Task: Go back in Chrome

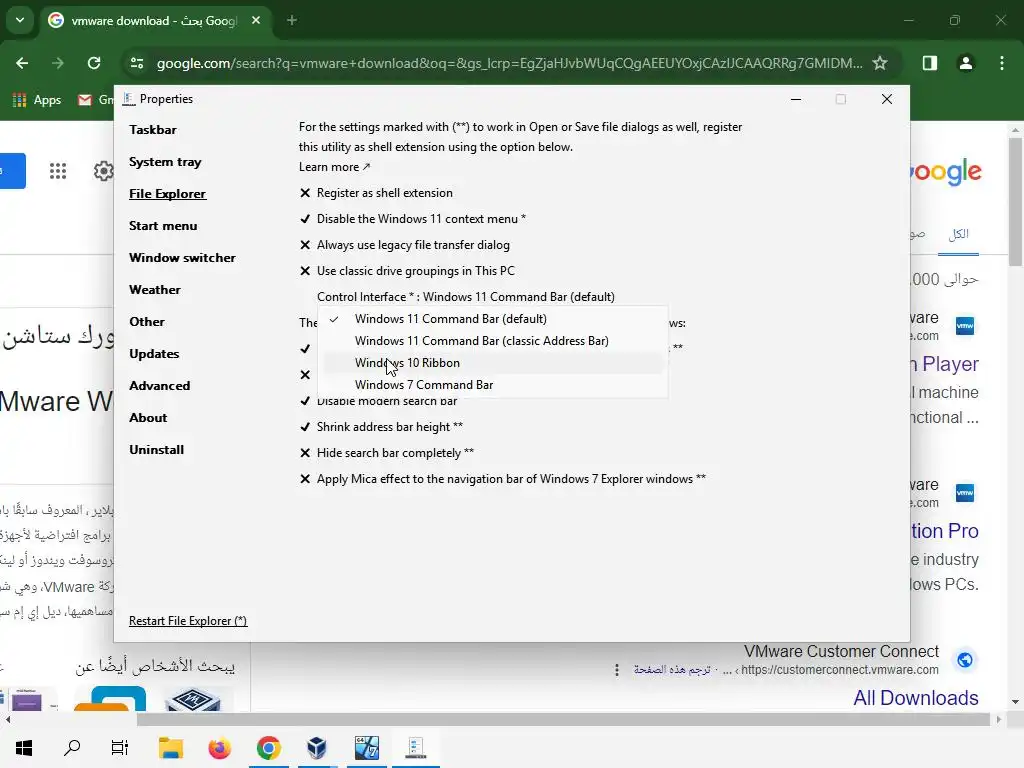Action: point(22,63)
